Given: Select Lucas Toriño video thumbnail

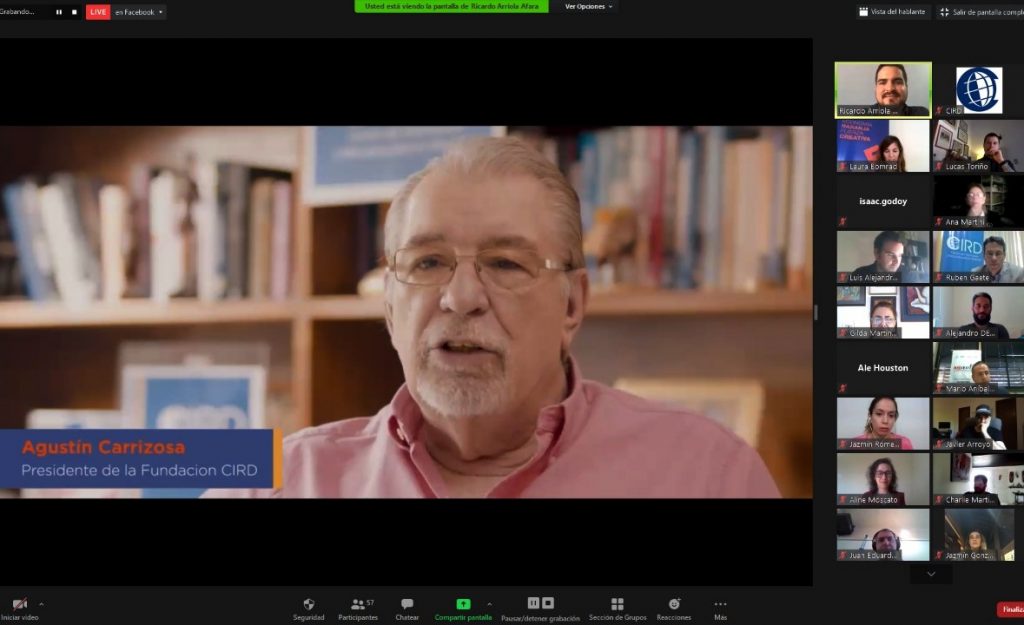Looking at the screenshot, I should tap(978, 146).
